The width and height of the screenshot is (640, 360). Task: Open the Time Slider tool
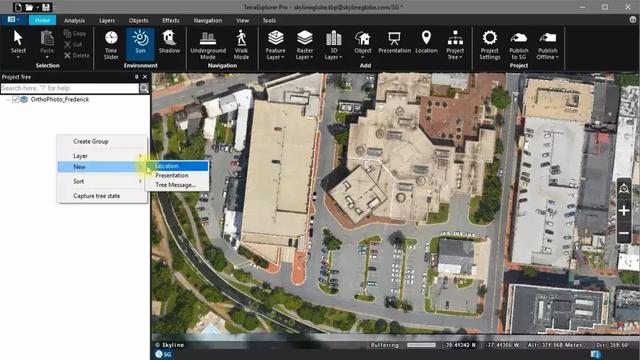click(x=111, y=44)
